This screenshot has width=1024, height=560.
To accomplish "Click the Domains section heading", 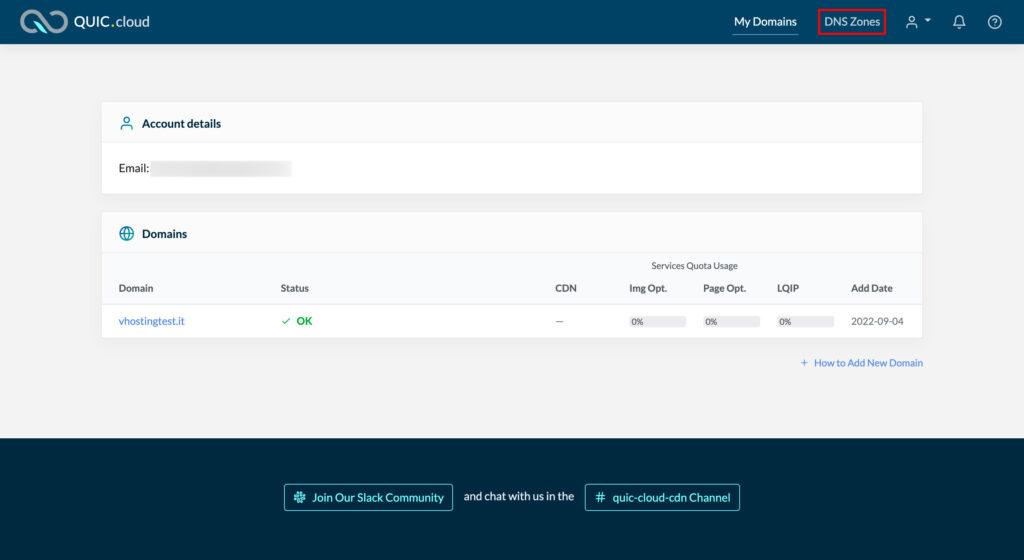I will [164, 234].
